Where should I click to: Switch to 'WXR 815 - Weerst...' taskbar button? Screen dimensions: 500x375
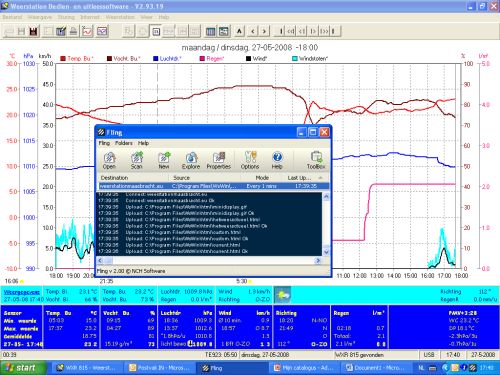[86, 368]
